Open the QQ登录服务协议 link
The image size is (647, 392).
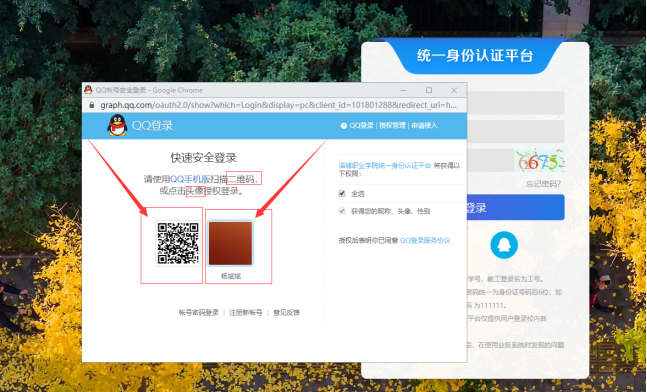pyautogui.click(x=425, y=241)
